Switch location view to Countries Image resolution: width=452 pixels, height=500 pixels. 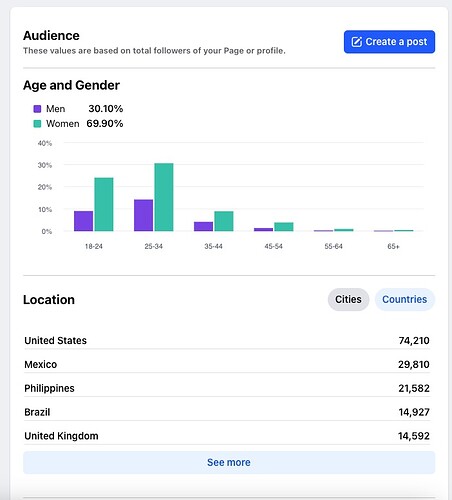click(405, 299)
